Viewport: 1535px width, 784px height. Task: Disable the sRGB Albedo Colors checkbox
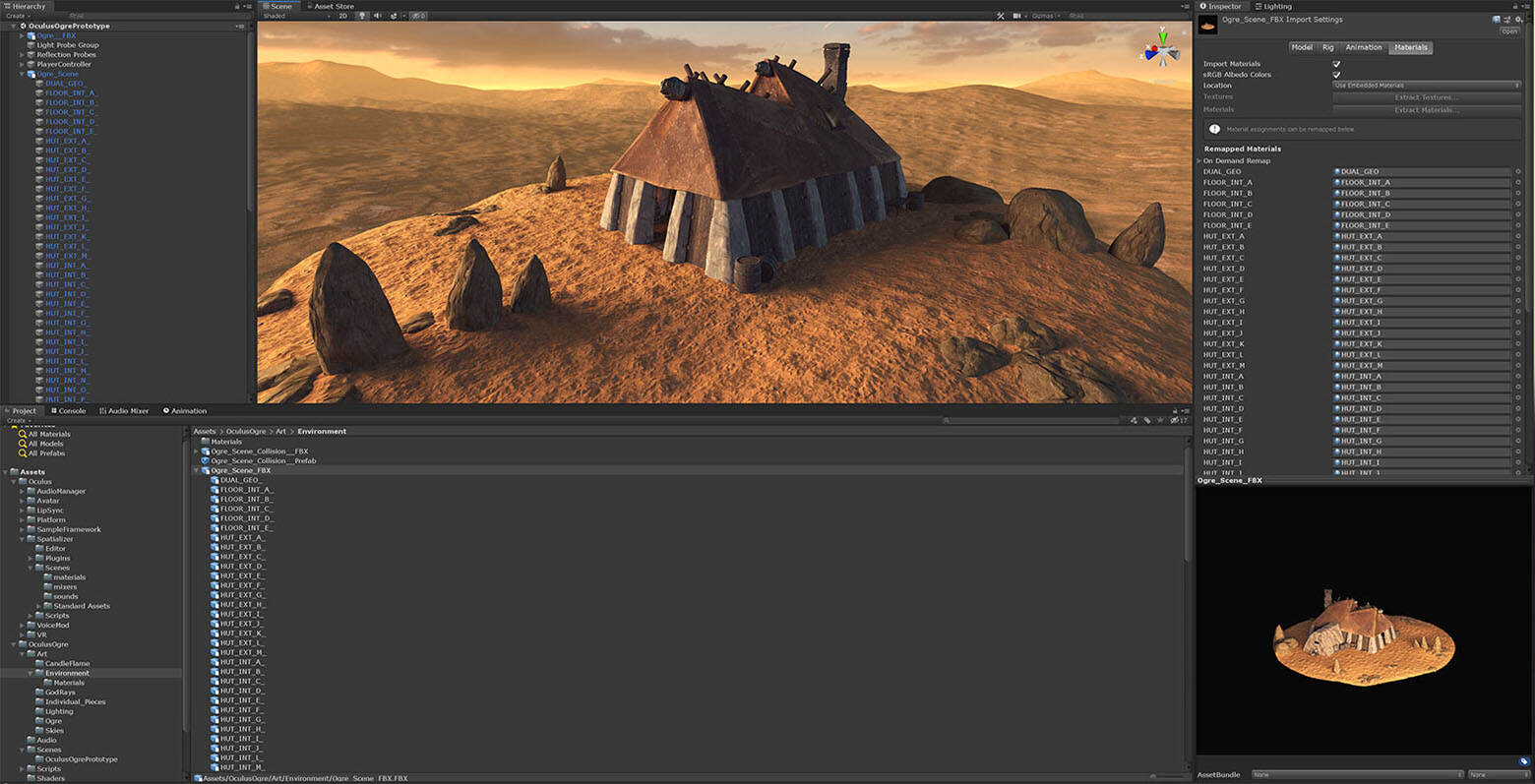tap(1336, 75)
